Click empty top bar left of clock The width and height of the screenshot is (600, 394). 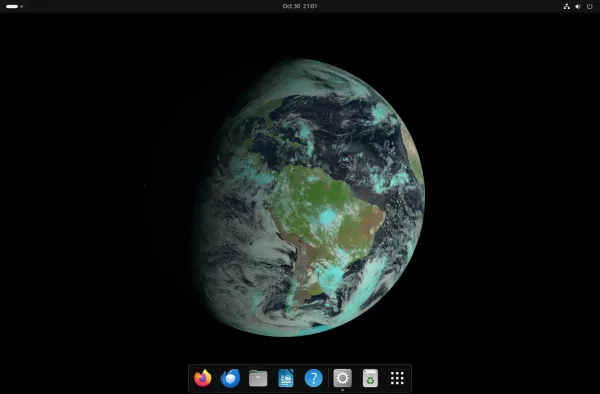point(153,6)
